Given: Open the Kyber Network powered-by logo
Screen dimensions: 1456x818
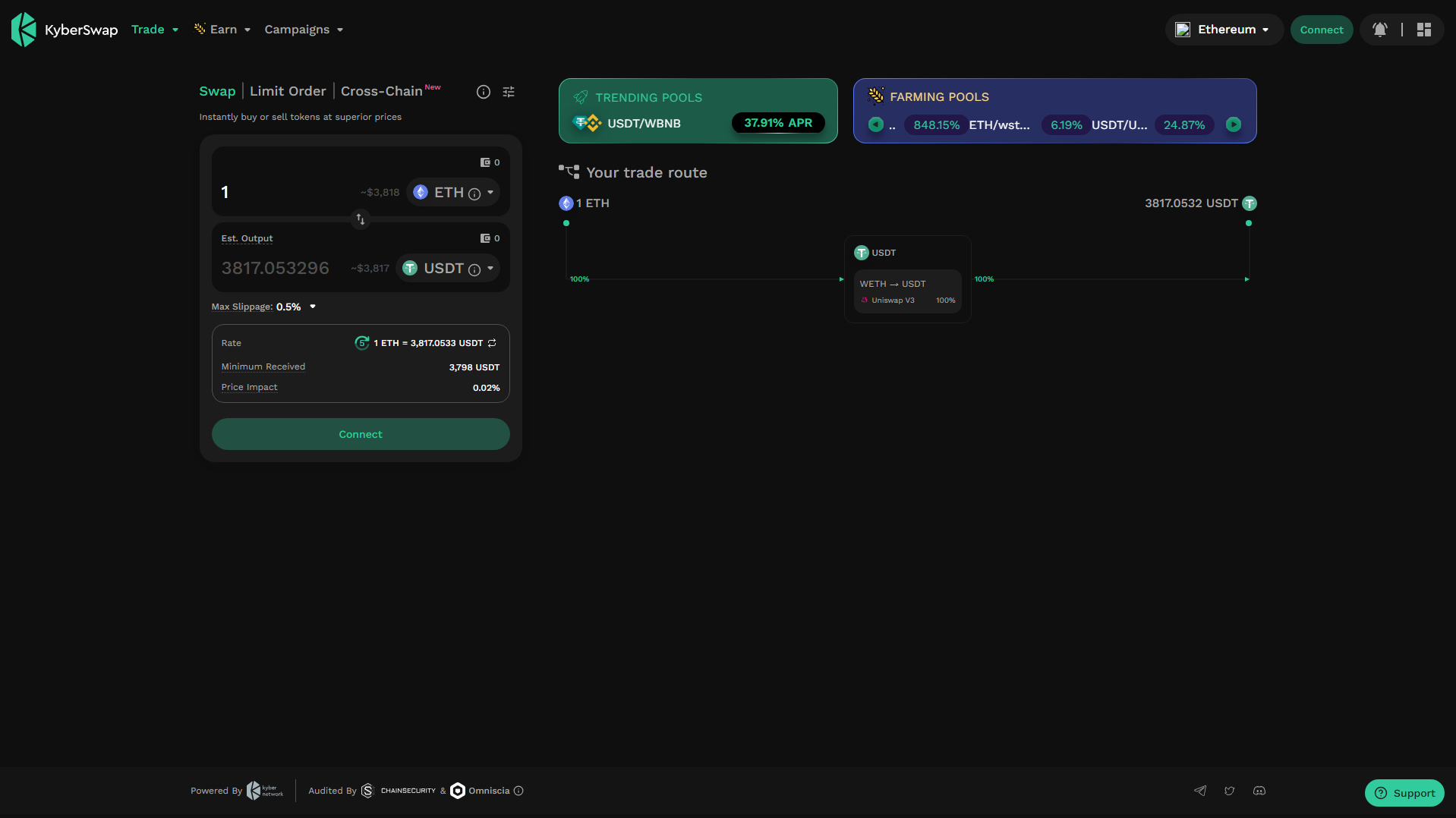Looking at the screenshot, I should click(265, 791).
